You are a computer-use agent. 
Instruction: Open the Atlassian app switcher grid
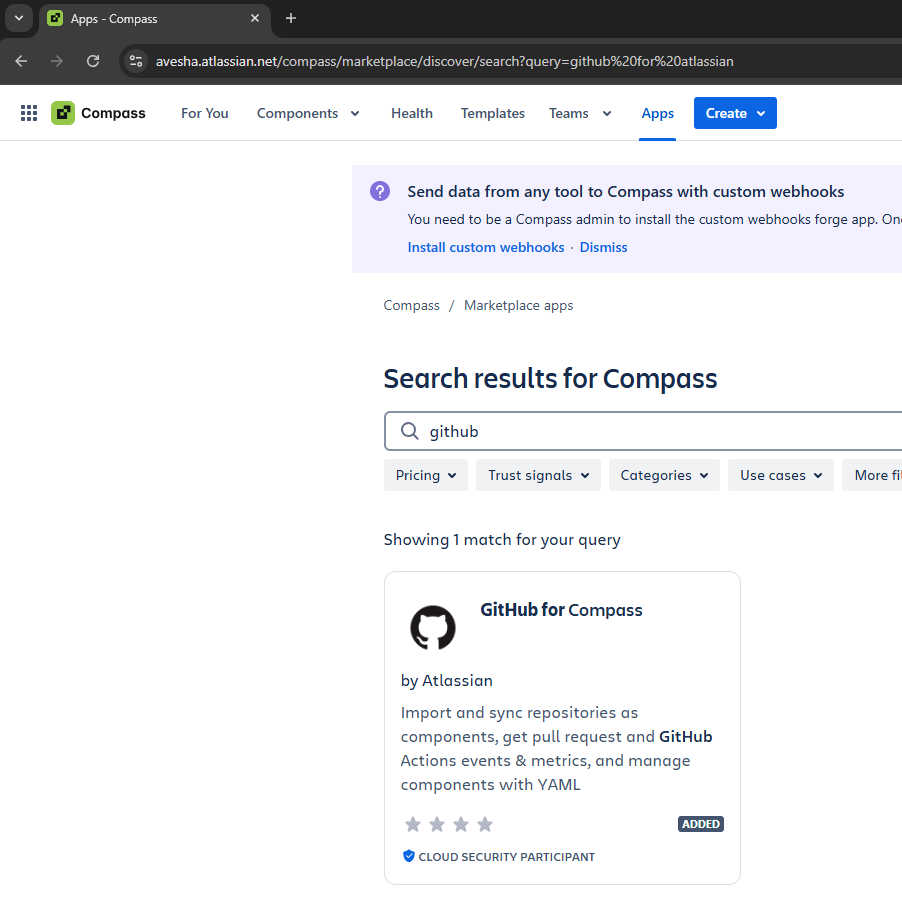coord(28,112)
